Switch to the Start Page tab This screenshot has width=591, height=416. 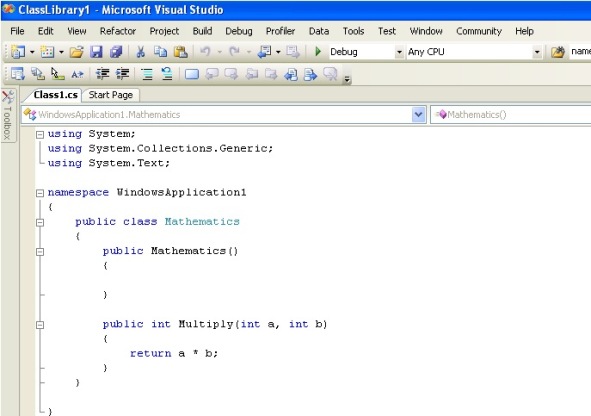110,95
